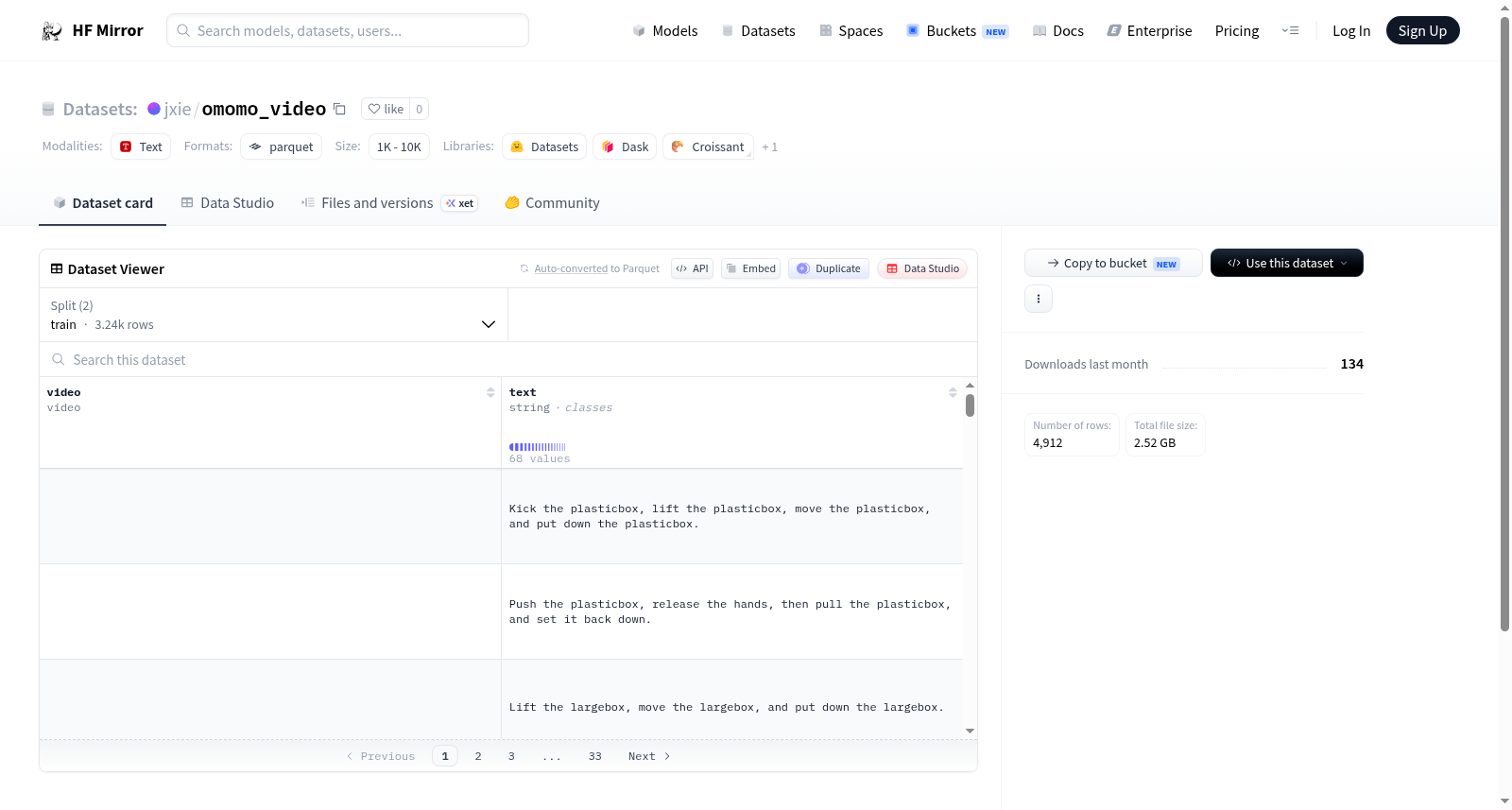1512x810 pixels.
Task: Click the Sign Up button
Action: point(1422,30)
